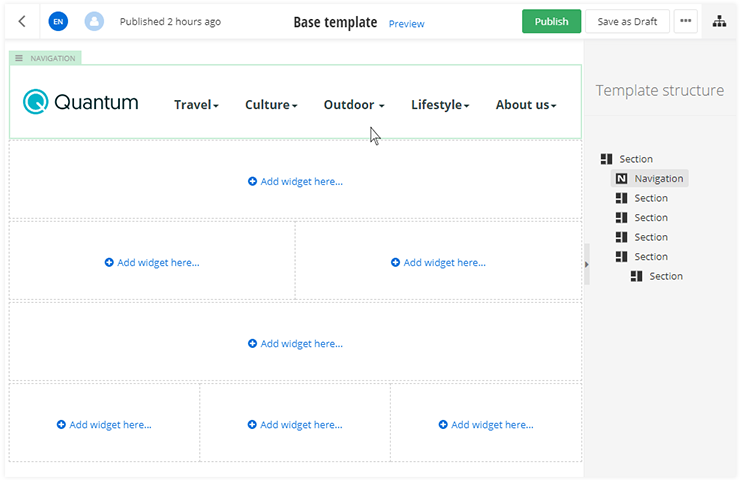
Task: Click the green Publish button
Action: pos(551,21)
